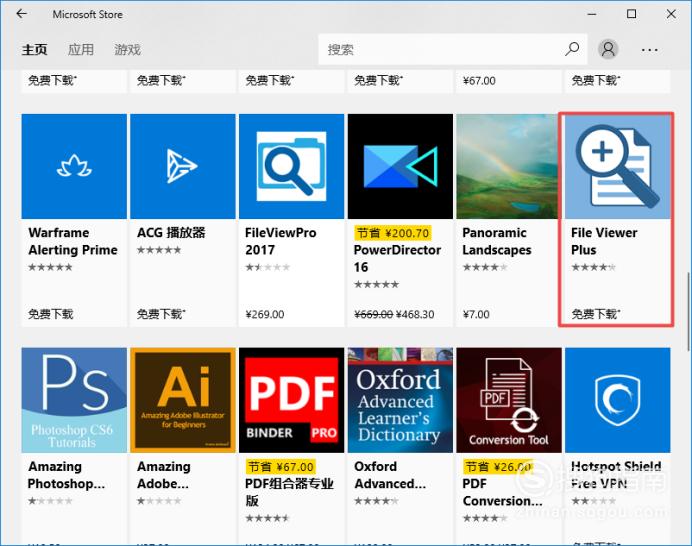692x546 pixels.
Task: Switch to the 游戏 tab
Action: click(x=128, y=49)
